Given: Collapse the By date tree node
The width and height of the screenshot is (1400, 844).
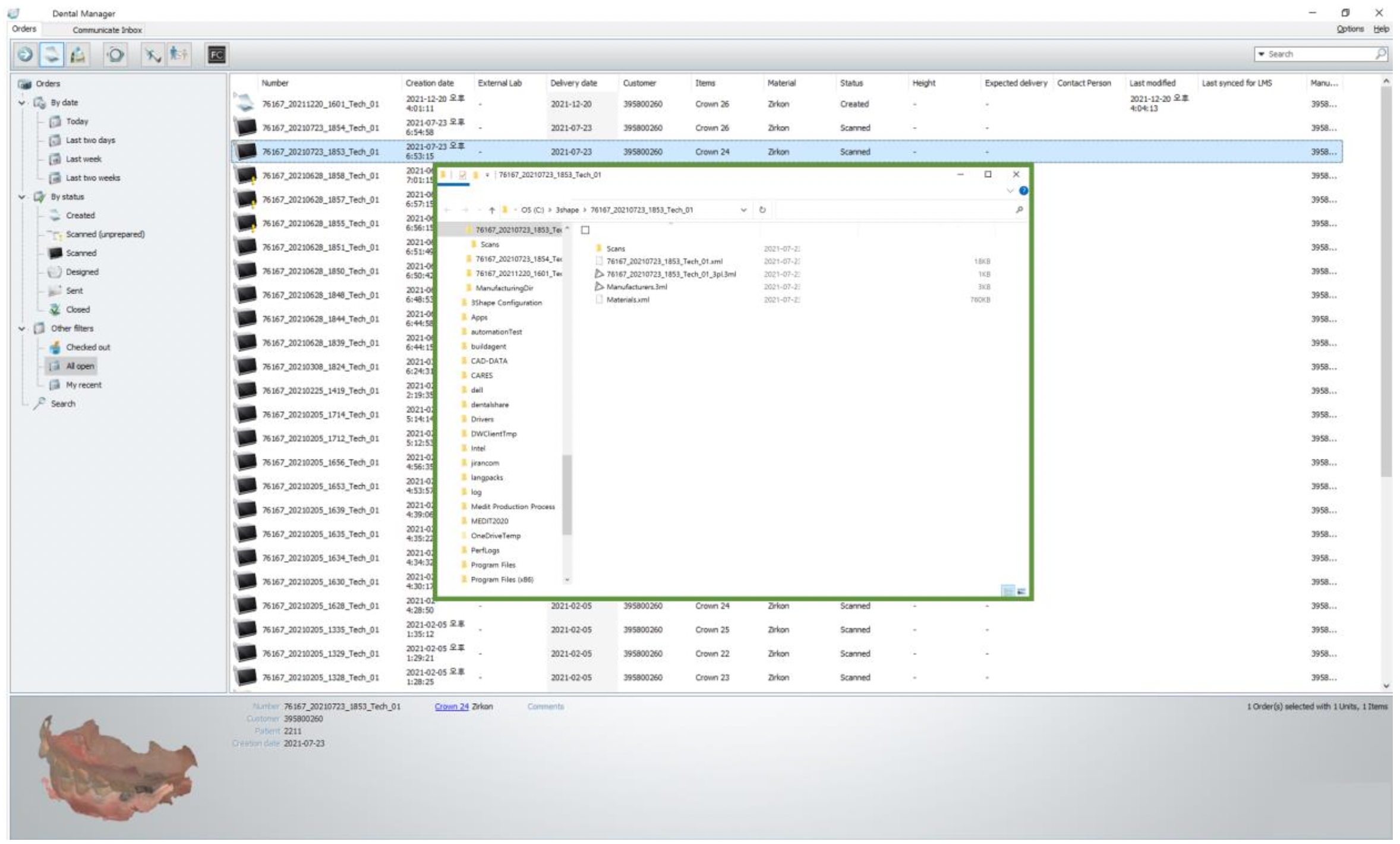Looking at the screenshot, I should tap(22, 103).
